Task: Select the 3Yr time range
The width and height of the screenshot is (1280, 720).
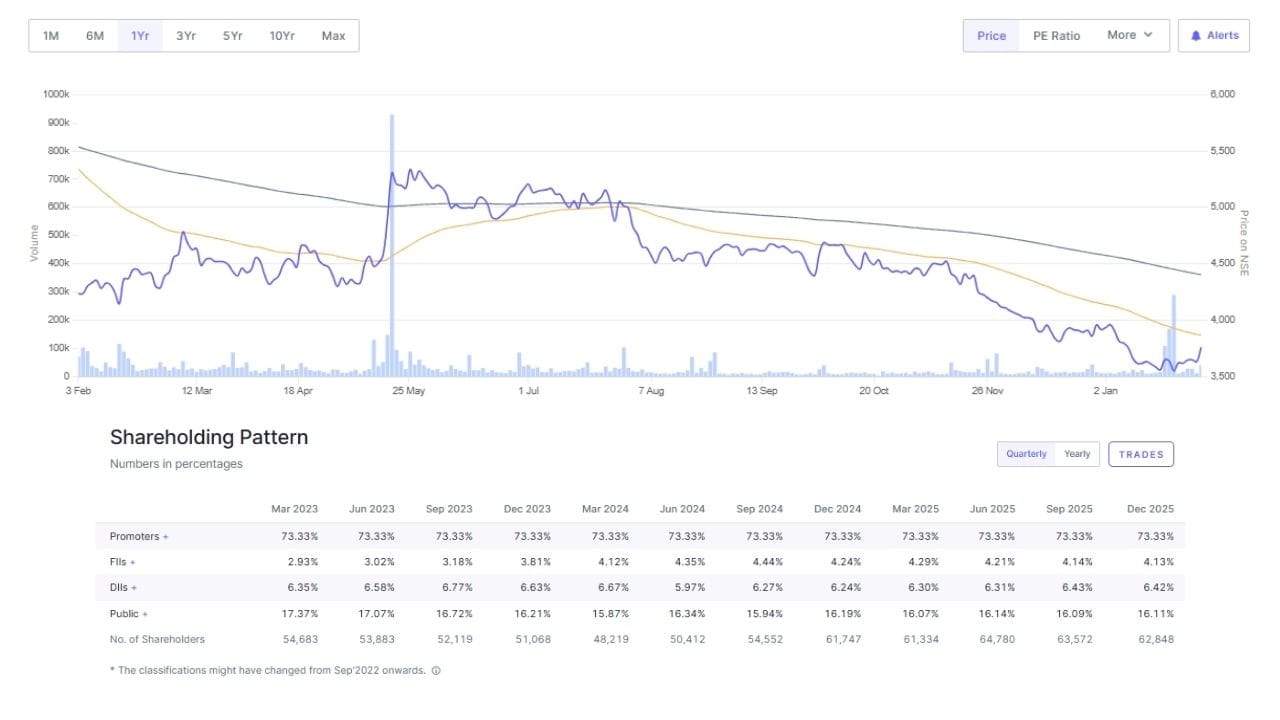Action: point(186,36)
